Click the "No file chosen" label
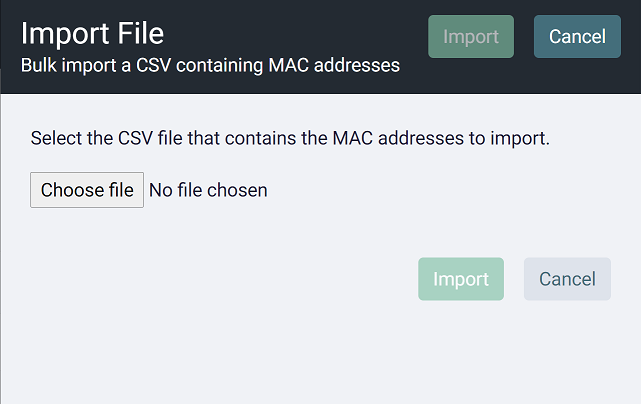The image size is (641, 404). (208, 190)
